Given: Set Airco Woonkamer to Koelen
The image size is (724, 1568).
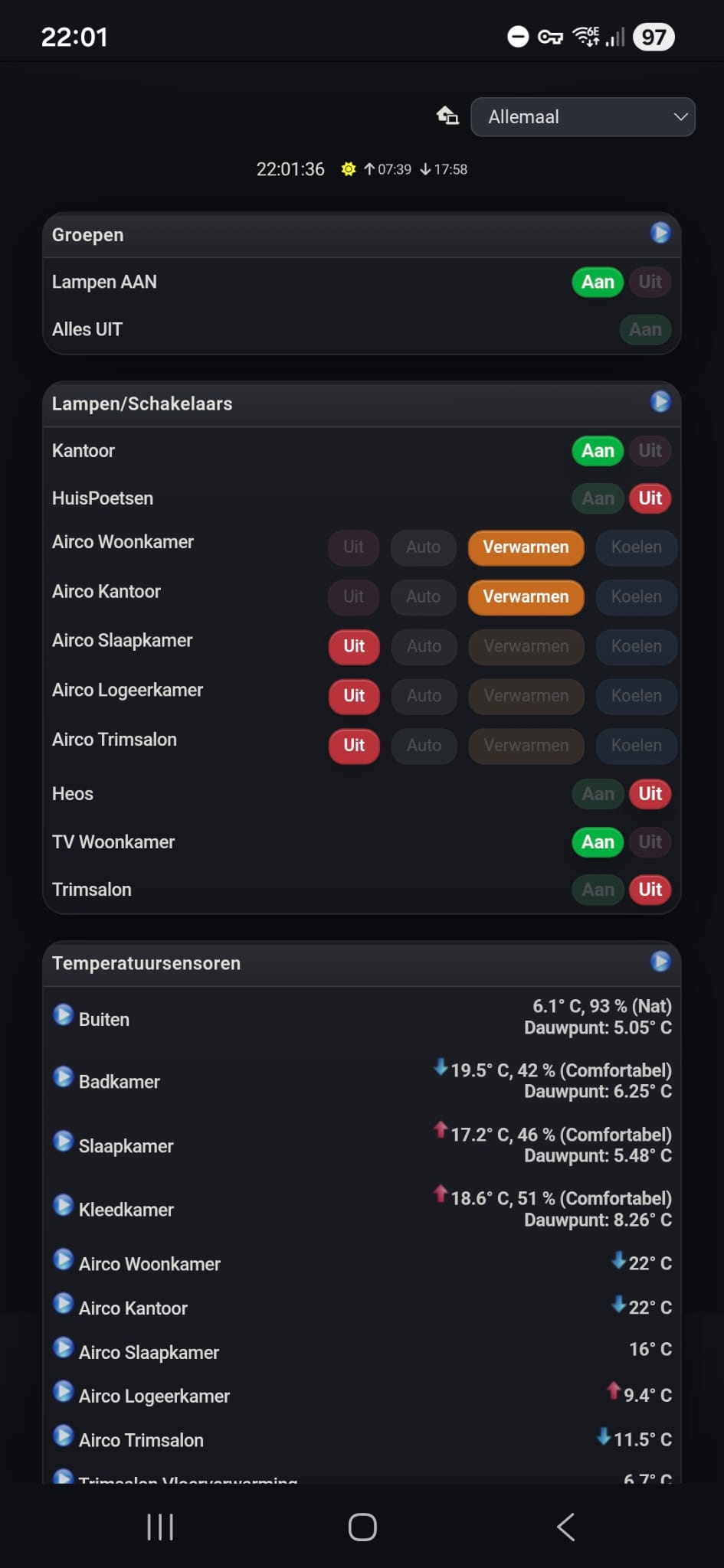Looking at the screenshot, I should pyautogui.click(x=636, y=547).
